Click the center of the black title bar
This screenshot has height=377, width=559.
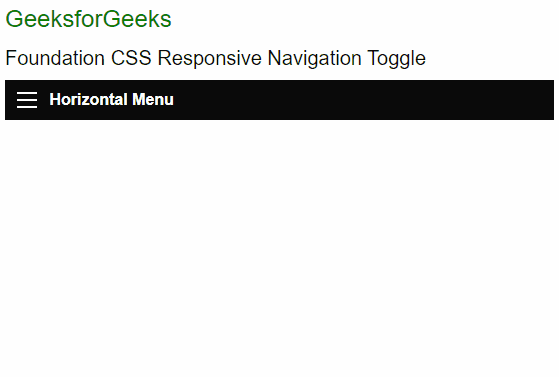(280, 100)
